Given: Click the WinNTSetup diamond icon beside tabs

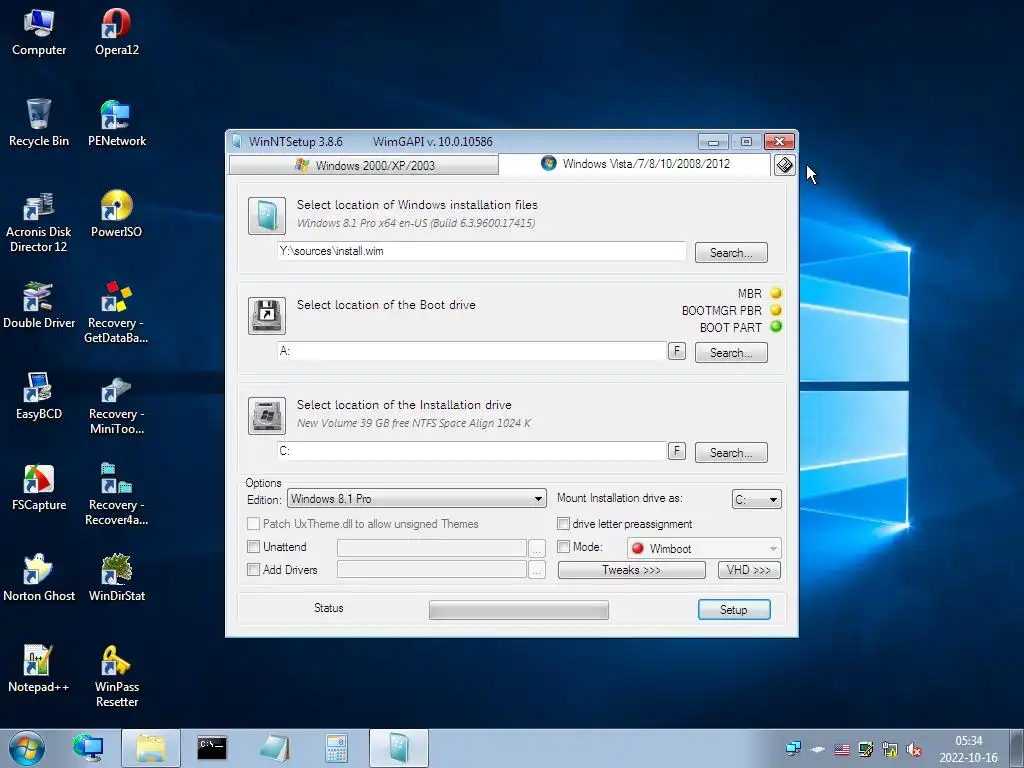Looking at the screenshot, I should coord(784,165).
